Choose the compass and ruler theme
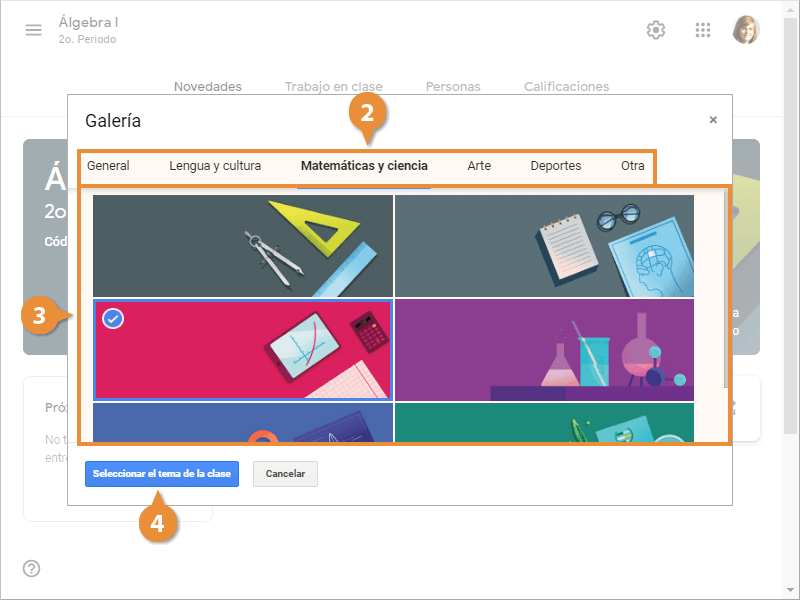 click(243, 246)
